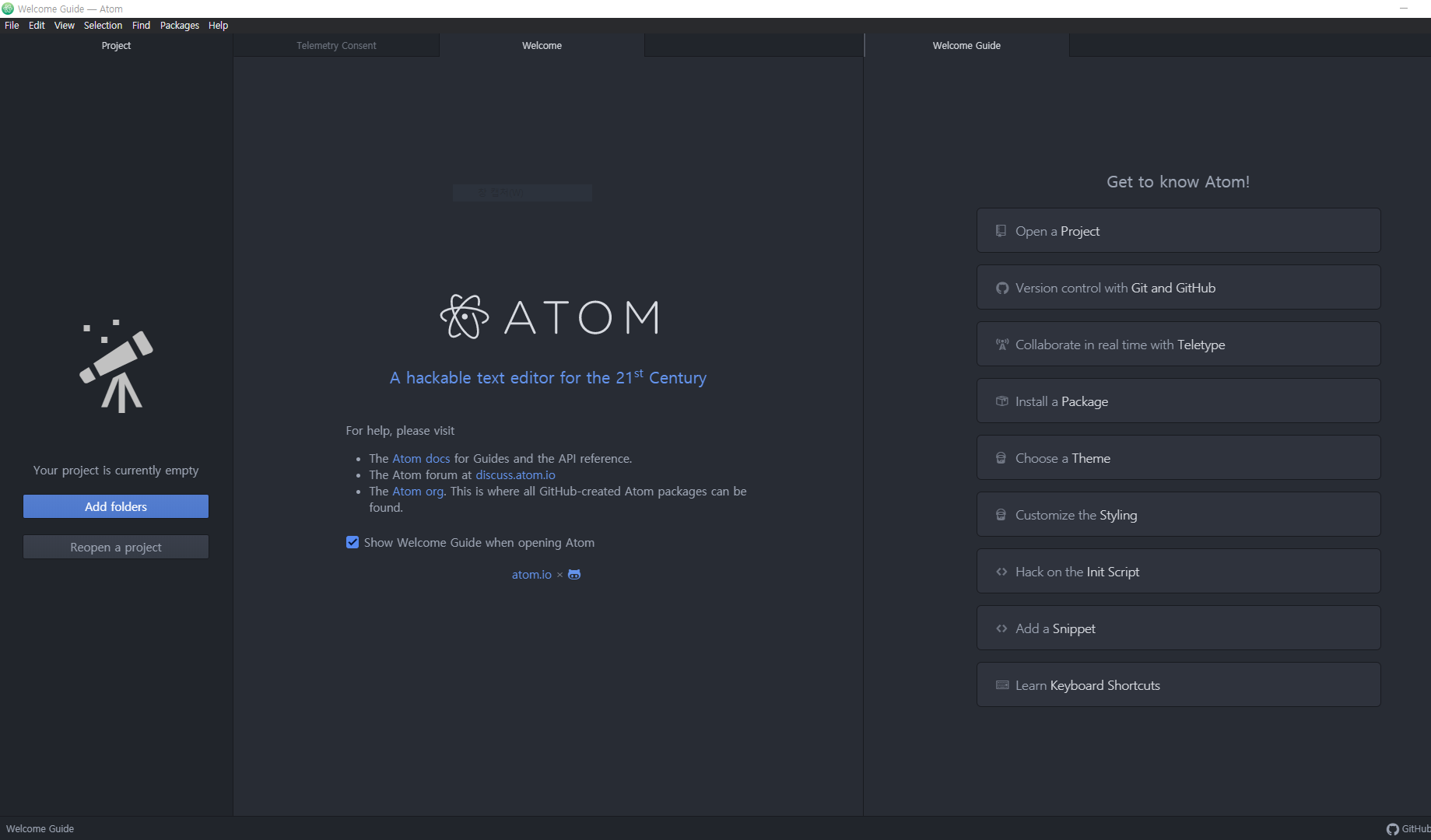This screenshot has height=840, width=1431.
Task: Click the paint can icon beside Customize the Styling
Action: coord(1001,515)
